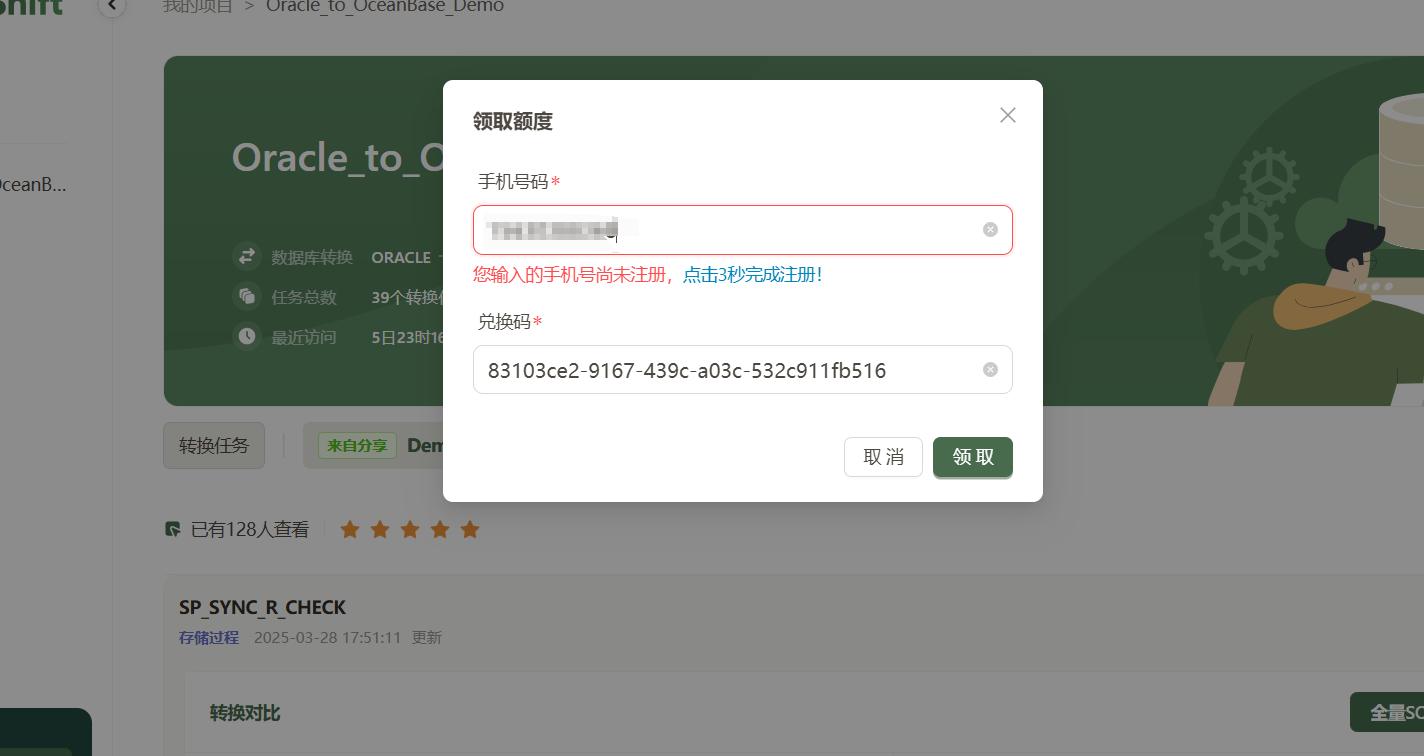Rate five stars by clicking the fifth star
The height and width of the screenshot is (756, 1424).
tap(470, 529)
